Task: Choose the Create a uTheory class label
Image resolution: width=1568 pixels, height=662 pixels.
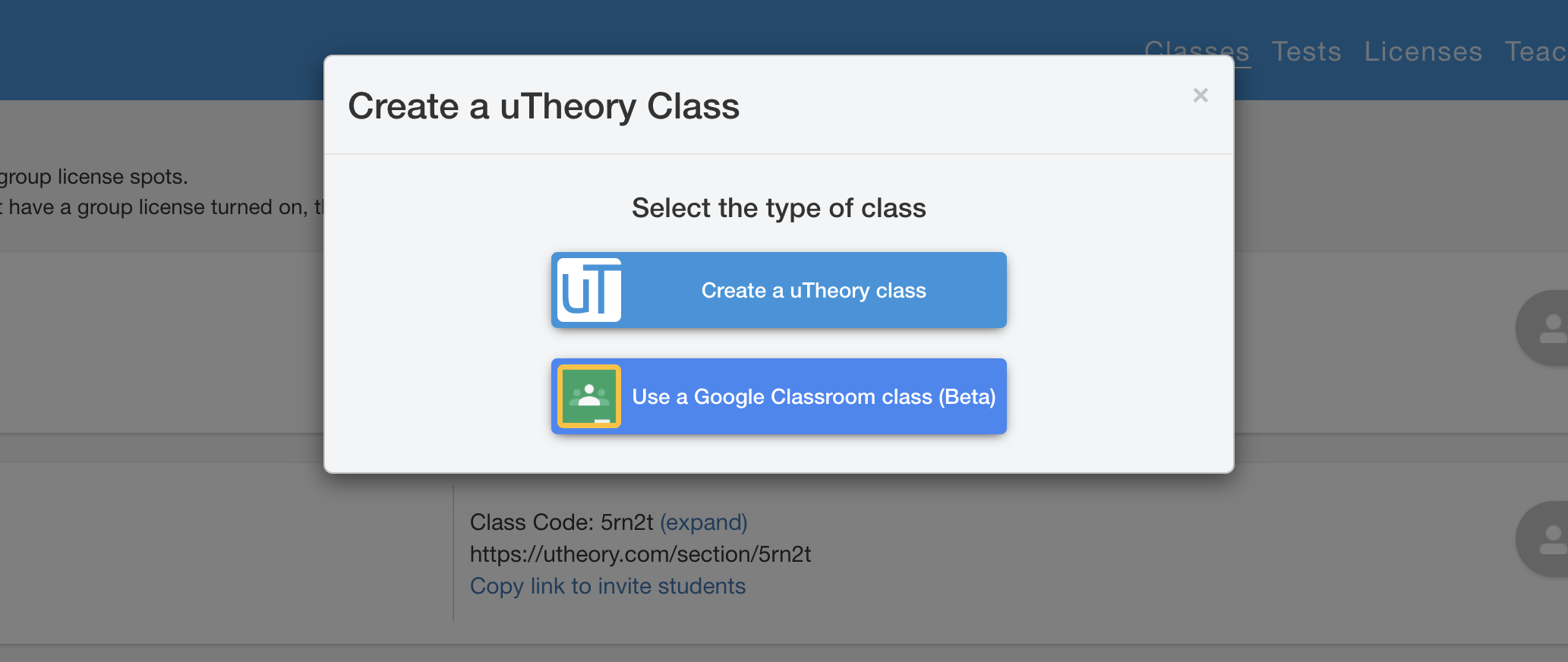Action: (813, 291)
